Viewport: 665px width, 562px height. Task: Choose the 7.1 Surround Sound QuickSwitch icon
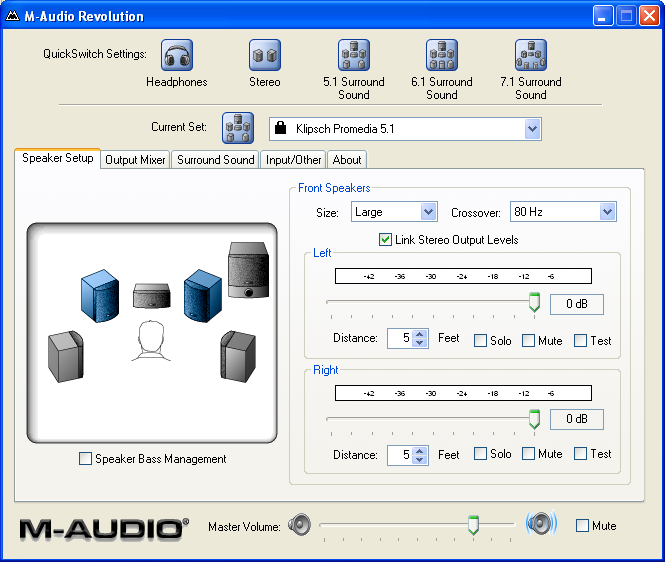tap(531, 55)
